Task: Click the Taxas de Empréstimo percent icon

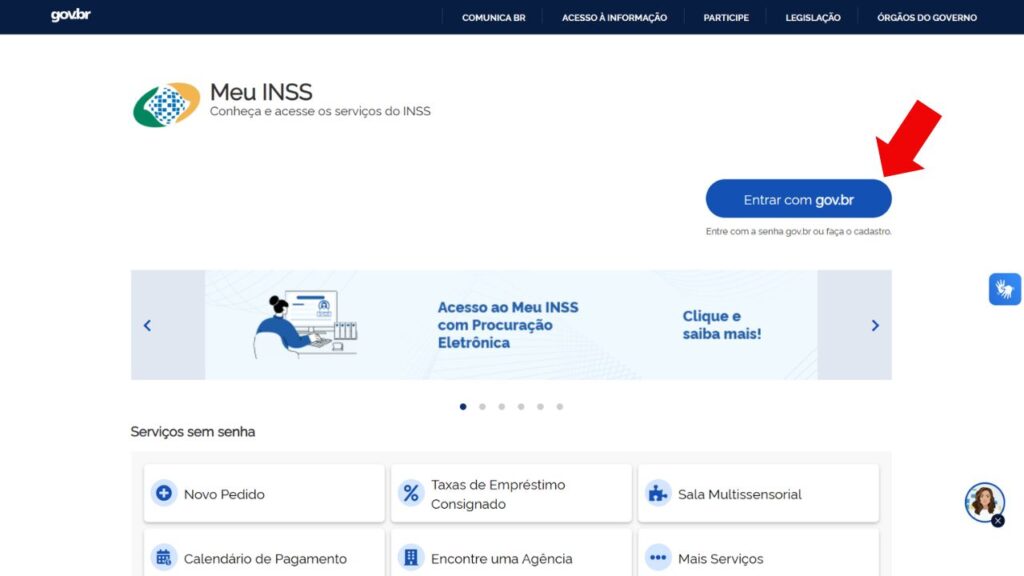Action: click(x=411, y=494)
